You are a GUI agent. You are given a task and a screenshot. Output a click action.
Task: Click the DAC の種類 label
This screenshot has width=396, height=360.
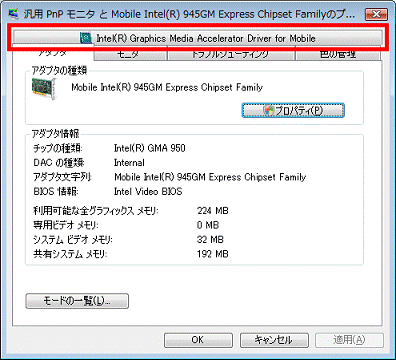point(59,163)
